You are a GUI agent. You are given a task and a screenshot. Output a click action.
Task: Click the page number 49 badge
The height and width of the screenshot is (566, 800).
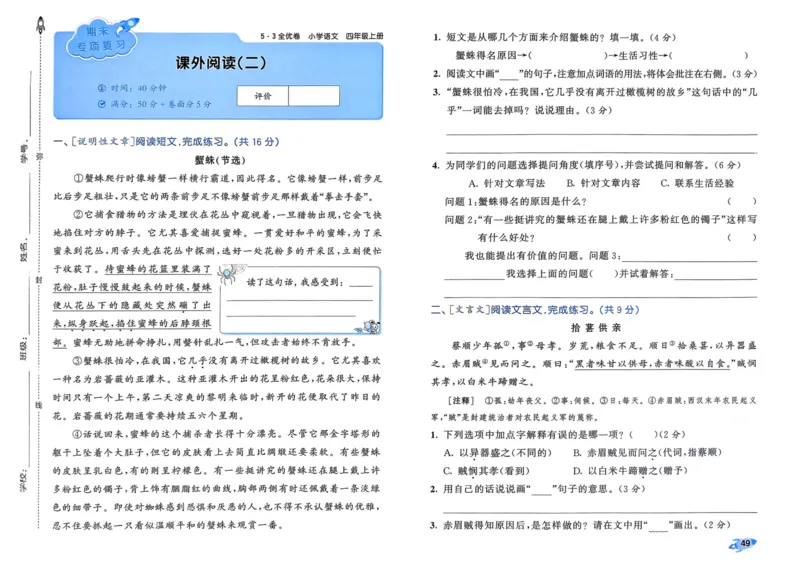[x=743, y=544]
